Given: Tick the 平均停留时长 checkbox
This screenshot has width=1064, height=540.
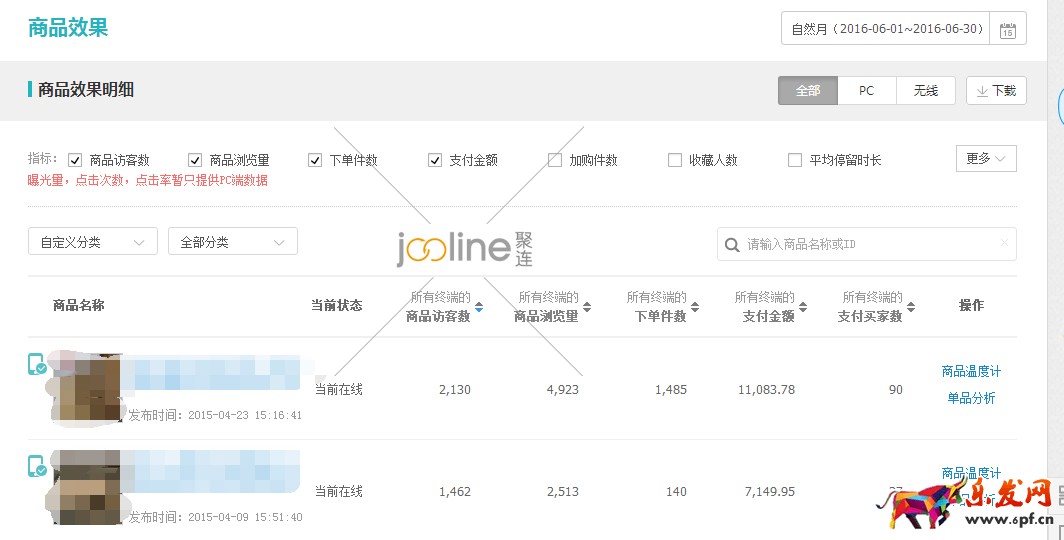Looking at the screenshot, I should pyautogui.click(x=795, y=160).
